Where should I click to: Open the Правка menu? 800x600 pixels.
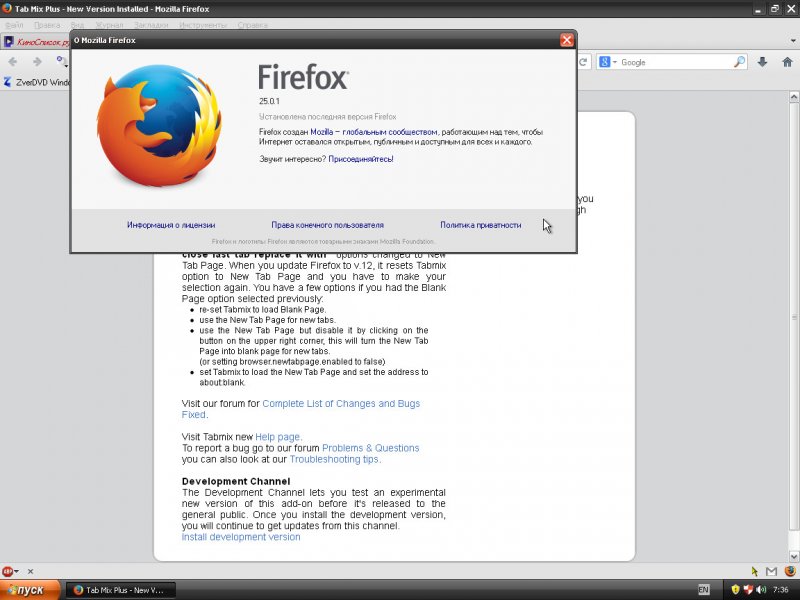click(x=47, y=24)
